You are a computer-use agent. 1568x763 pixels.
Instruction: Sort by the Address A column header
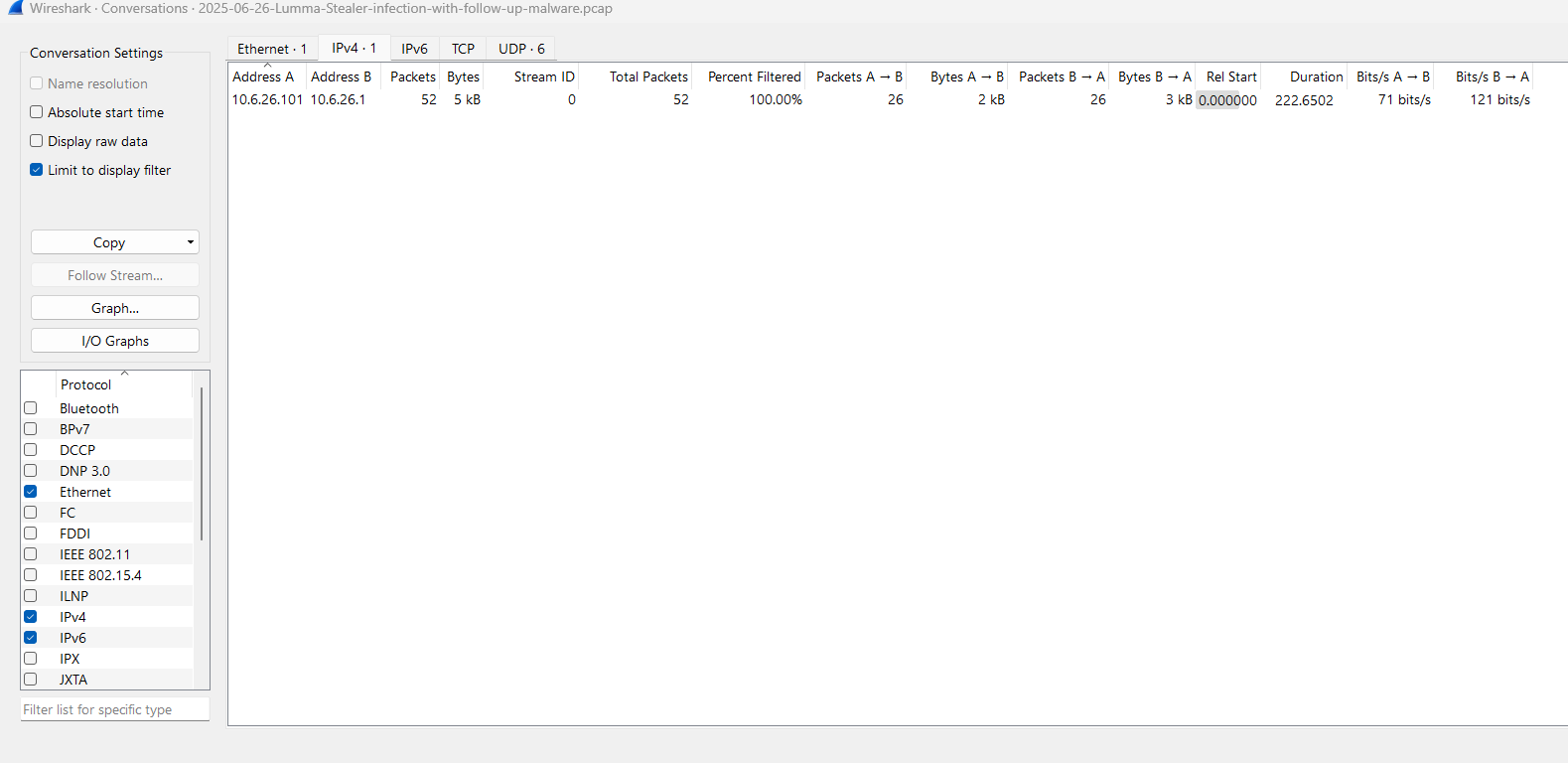(267, 76)
